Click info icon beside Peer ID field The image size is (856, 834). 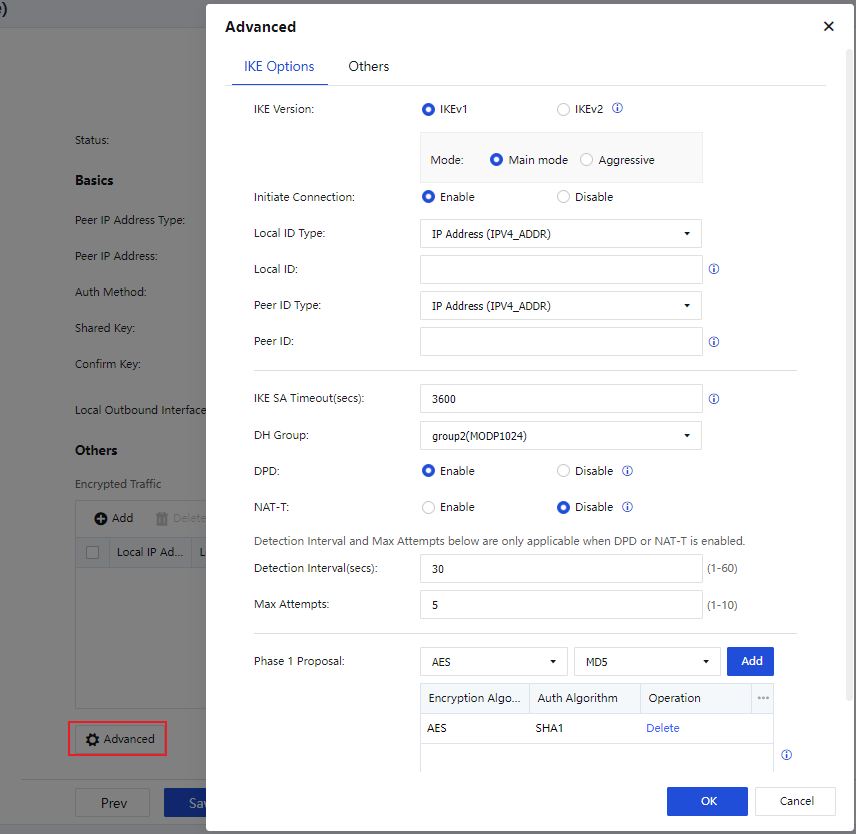[714, 341]
